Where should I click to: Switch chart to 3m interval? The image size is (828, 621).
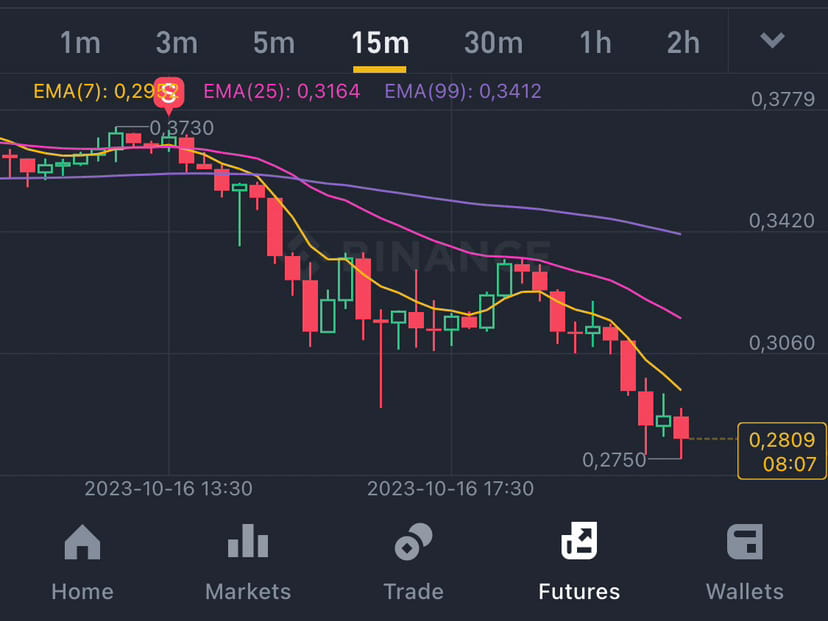coord(176,43)
